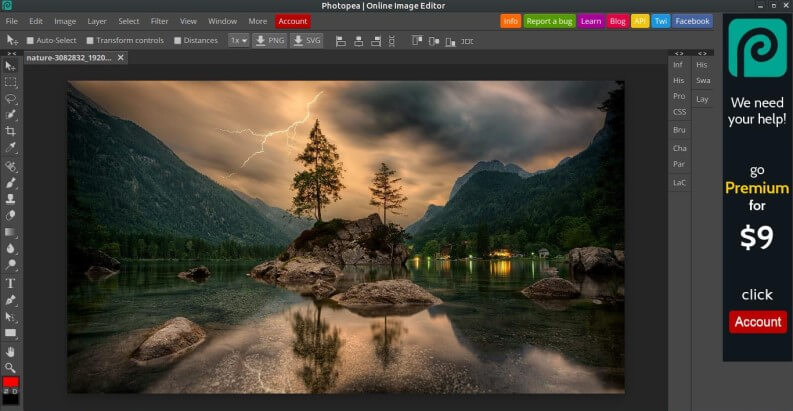
Task: Click the align top edges icon
Action: click(x=417, y=41)
